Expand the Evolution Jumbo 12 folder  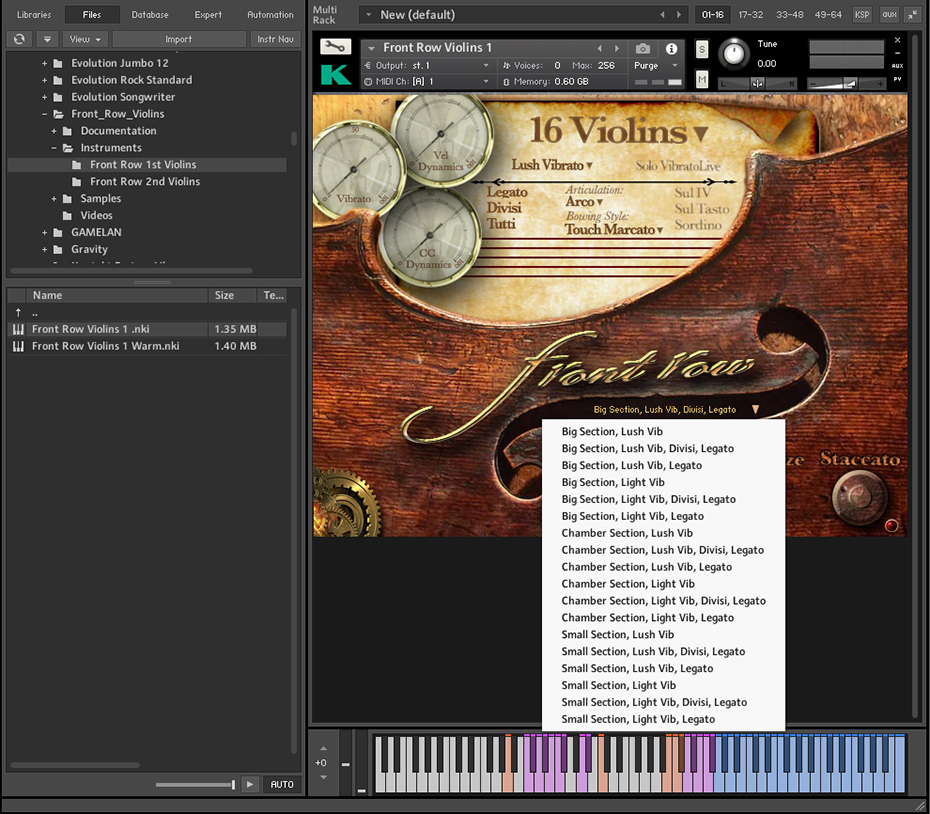[x=44, y=63]
